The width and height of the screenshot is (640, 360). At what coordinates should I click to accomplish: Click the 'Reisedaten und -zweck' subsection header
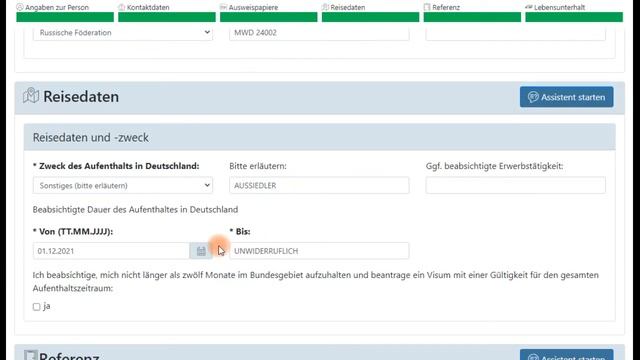click(x=320, y=137)
